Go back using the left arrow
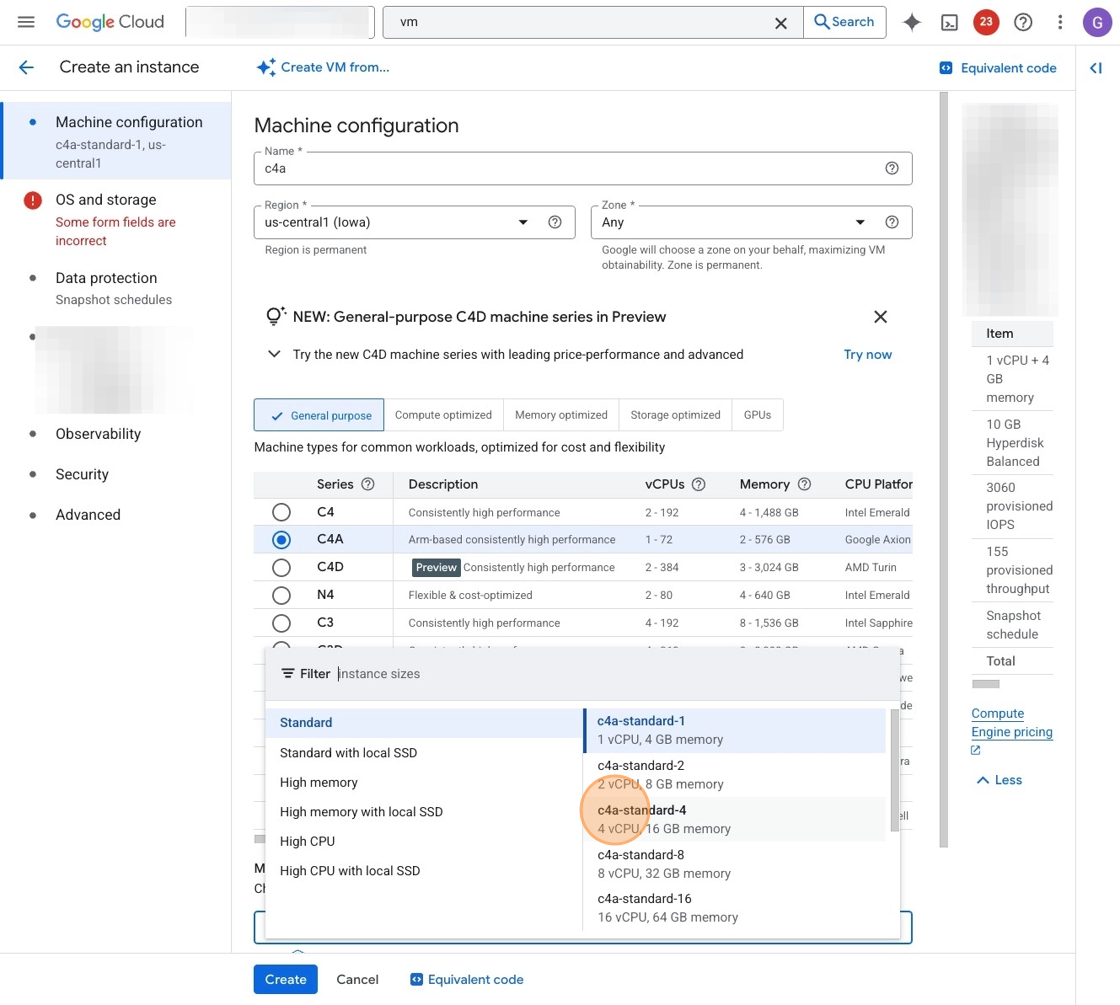Screen dimensions: 1120x1005 26,67
